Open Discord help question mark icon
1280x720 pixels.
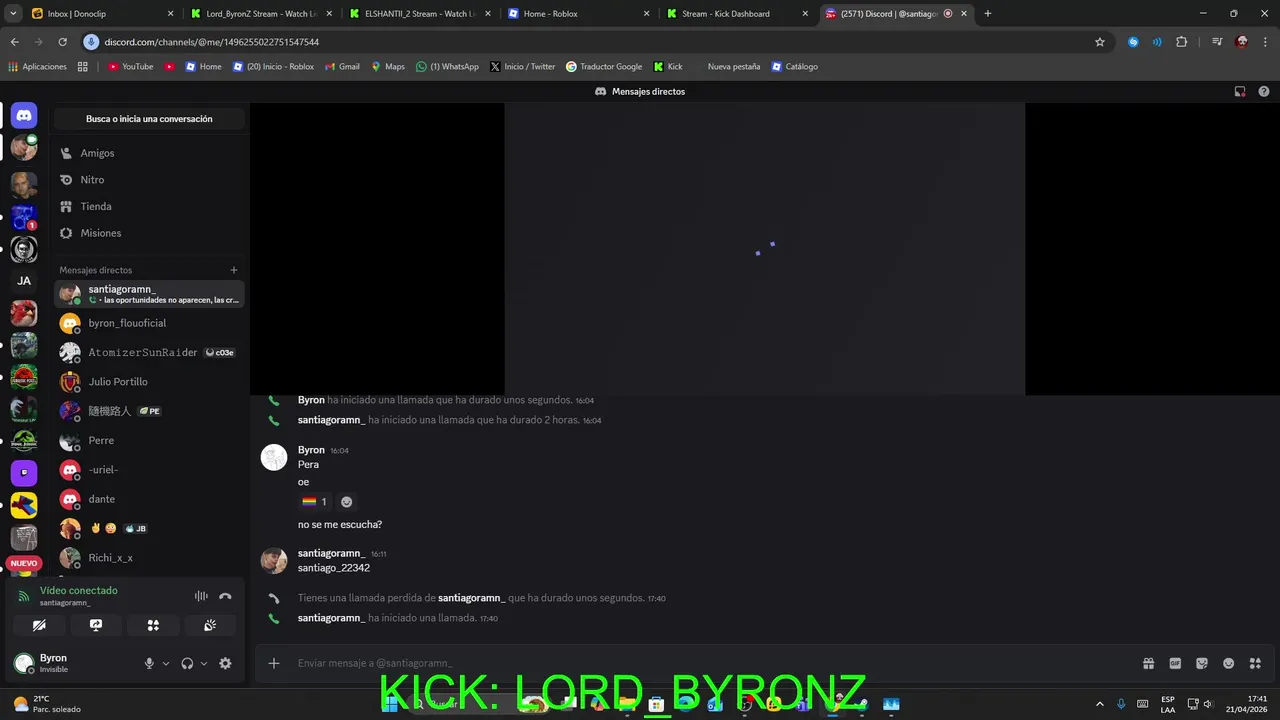click(1264, 91)
